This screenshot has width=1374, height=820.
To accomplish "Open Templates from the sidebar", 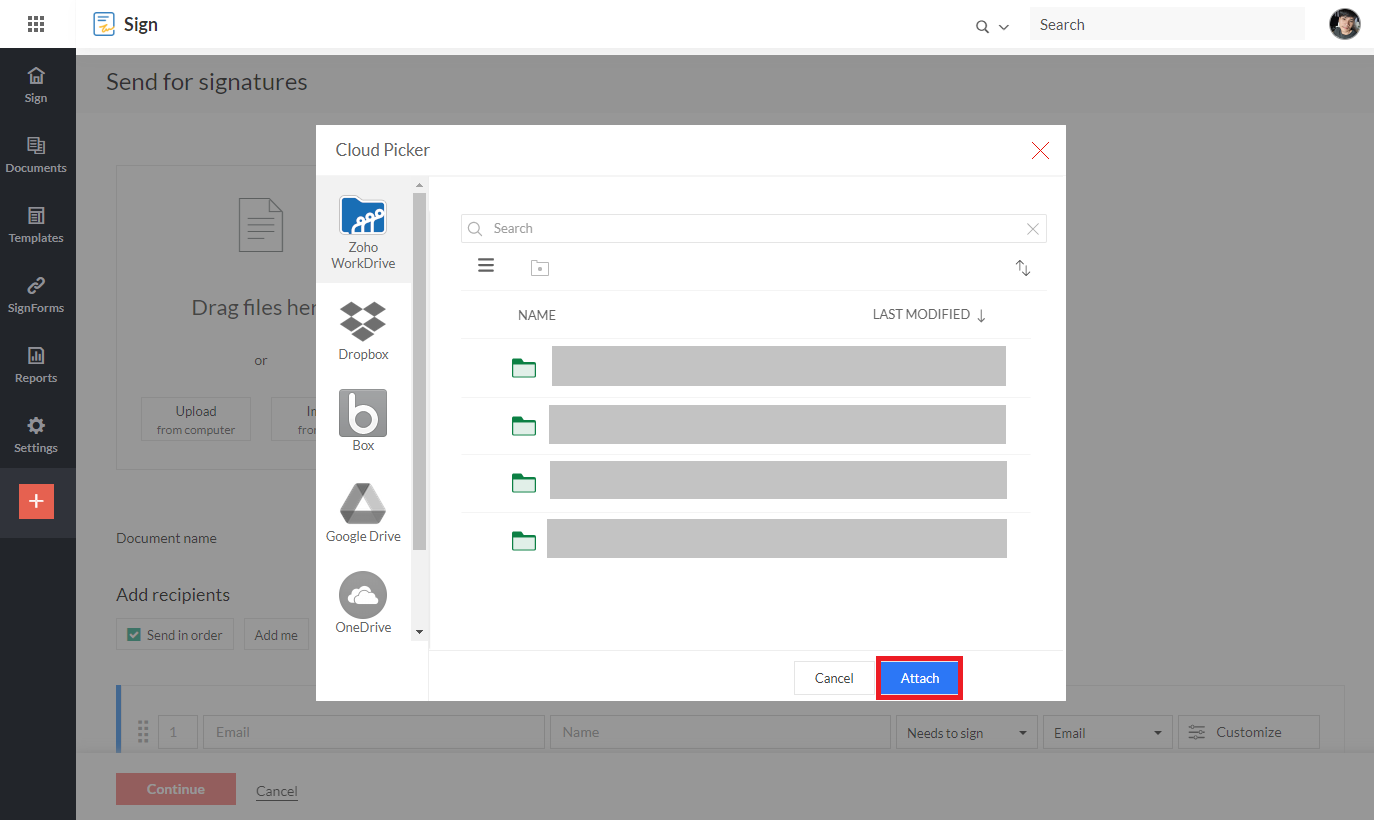I will (36, 225).
